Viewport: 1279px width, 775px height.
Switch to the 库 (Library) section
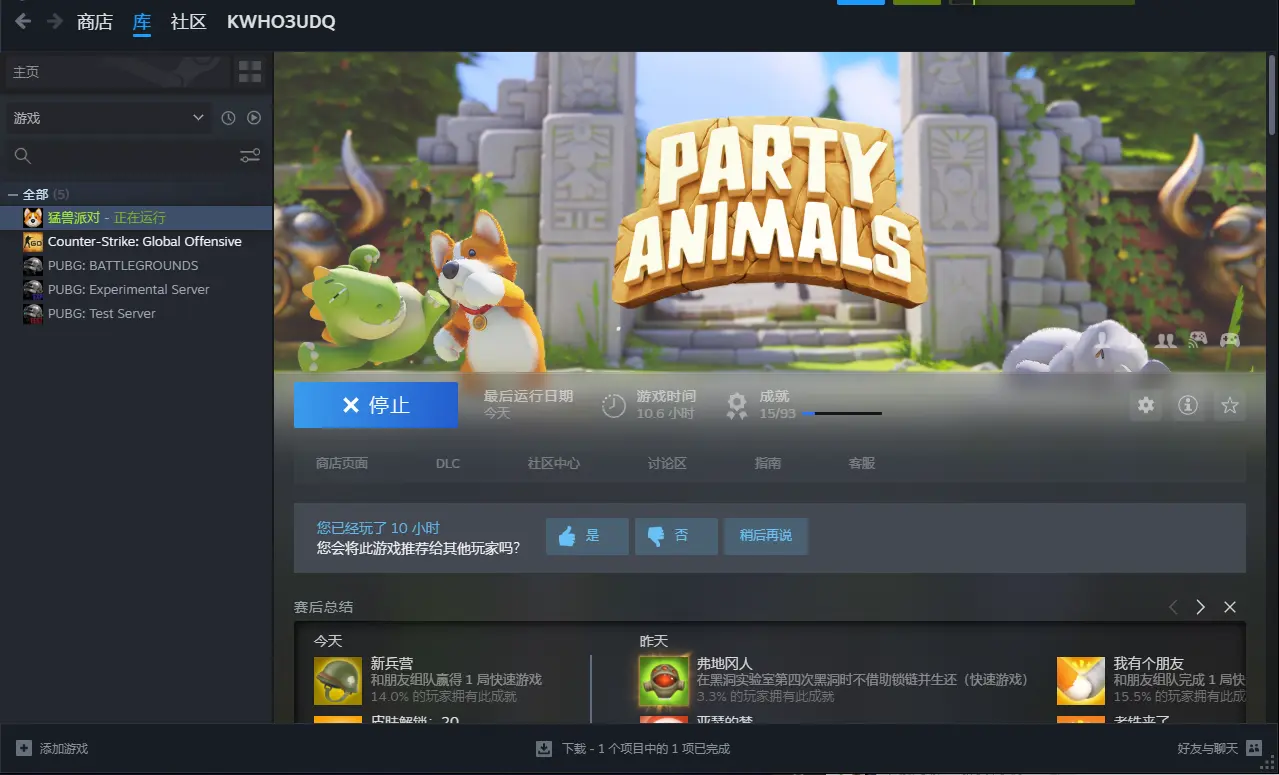coord(142,21)
